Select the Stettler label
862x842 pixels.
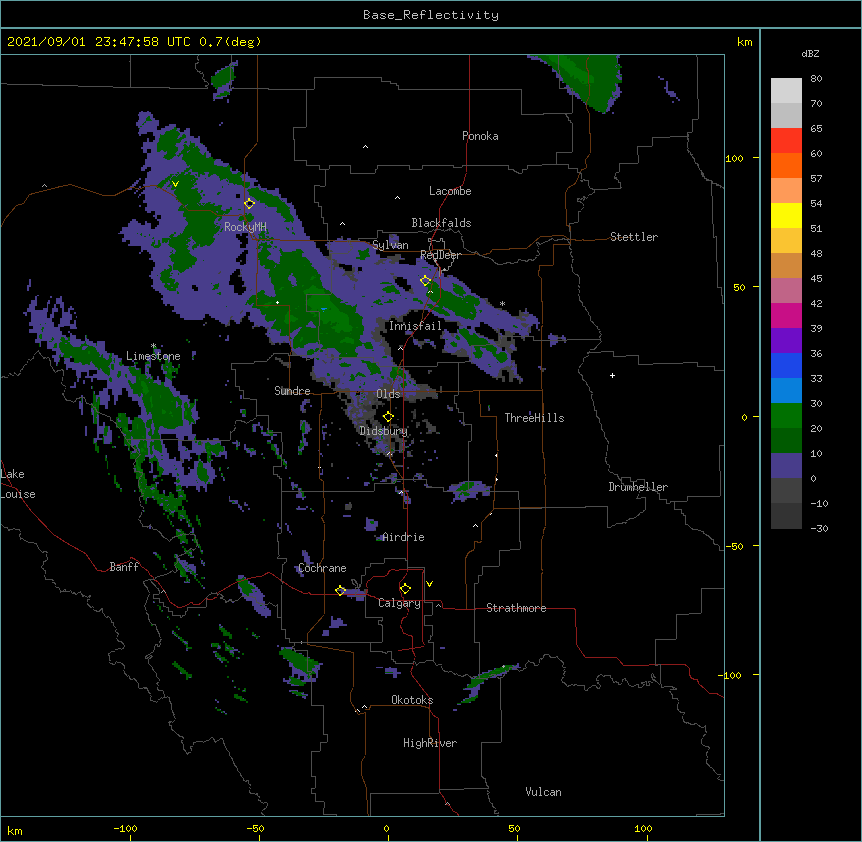point(634,237)
